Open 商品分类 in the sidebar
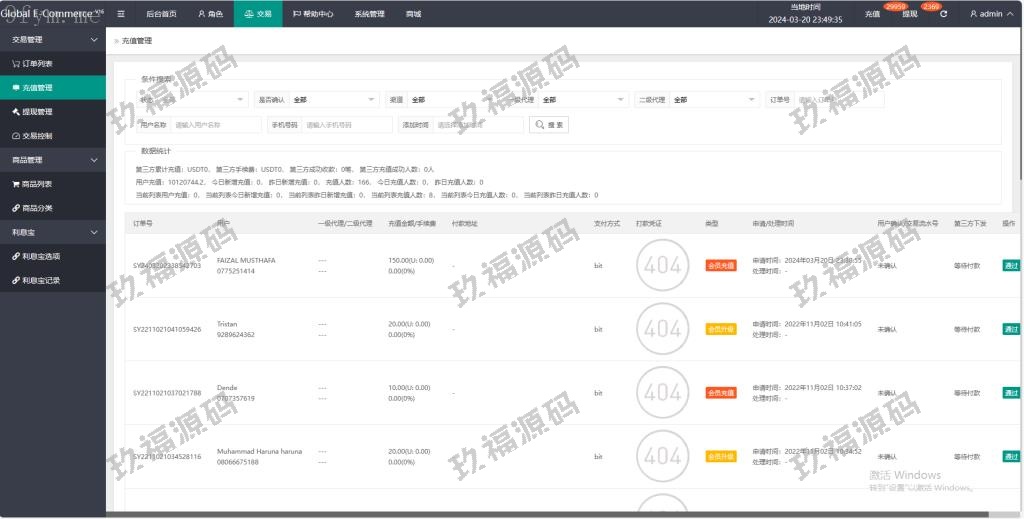The height and width of the screenshot is (519, 1024). click(x=39, y=208)
